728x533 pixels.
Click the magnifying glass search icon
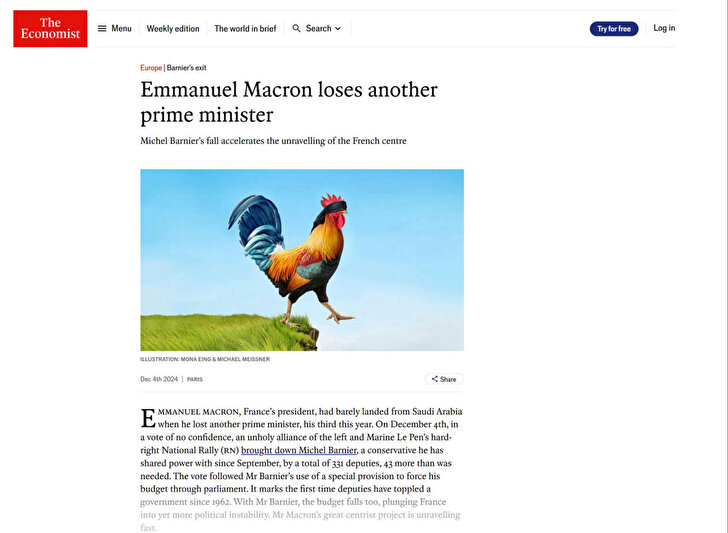tap(296, 28)
